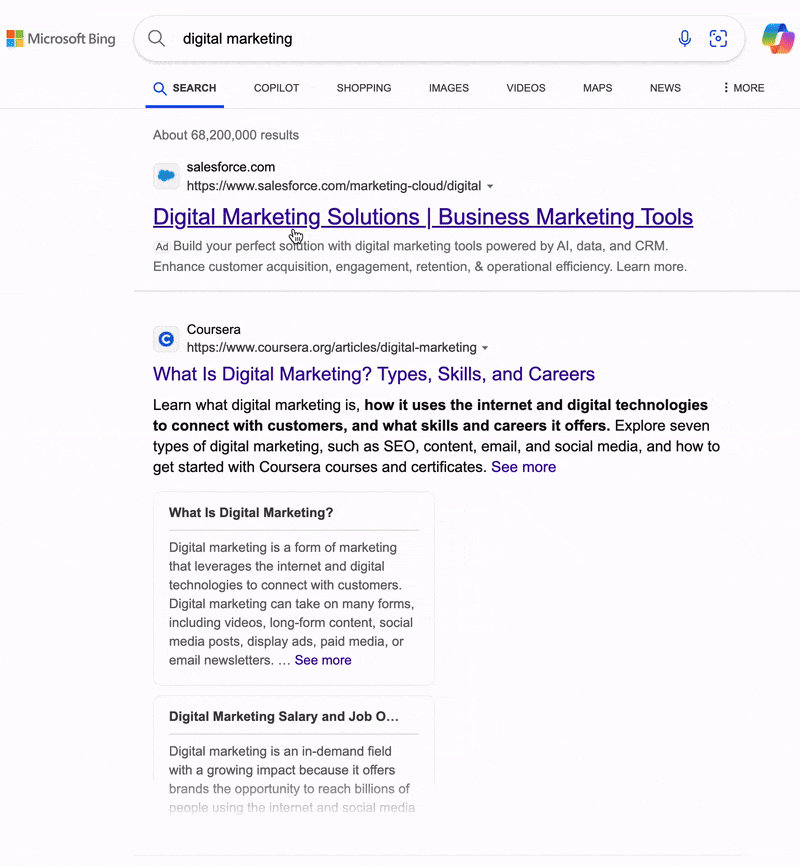Click See more after Coursera description

click(524, 467)
